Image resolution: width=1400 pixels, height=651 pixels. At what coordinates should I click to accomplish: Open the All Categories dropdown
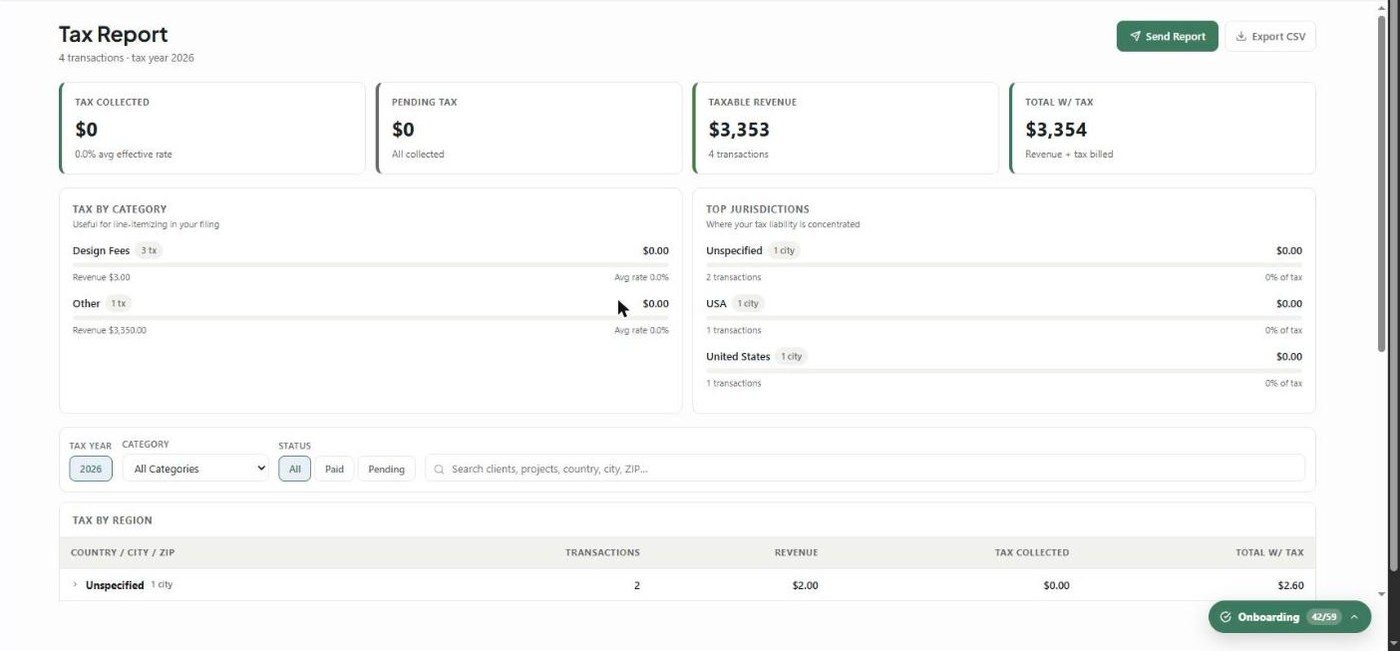click(196, 468)
